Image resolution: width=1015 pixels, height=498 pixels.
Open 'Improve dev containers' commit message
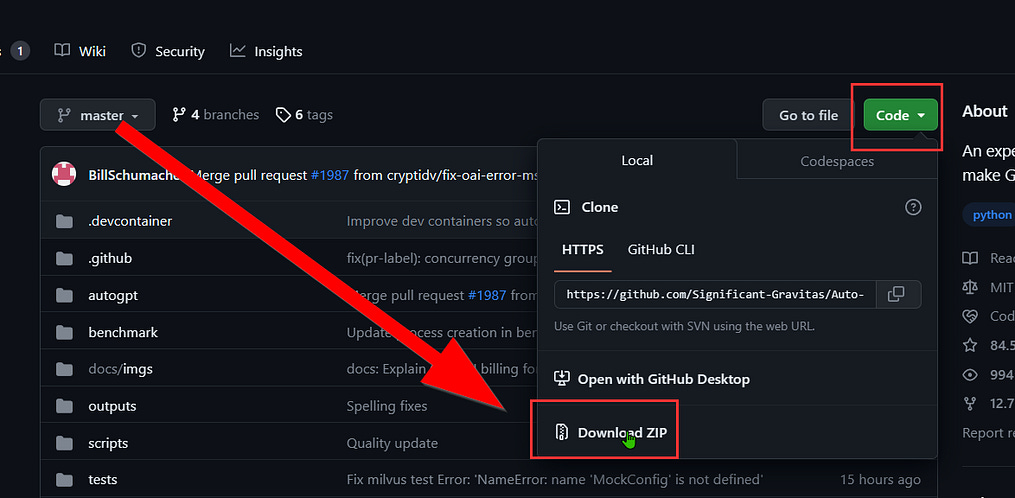pyautogui.click(x=442, y=221)
